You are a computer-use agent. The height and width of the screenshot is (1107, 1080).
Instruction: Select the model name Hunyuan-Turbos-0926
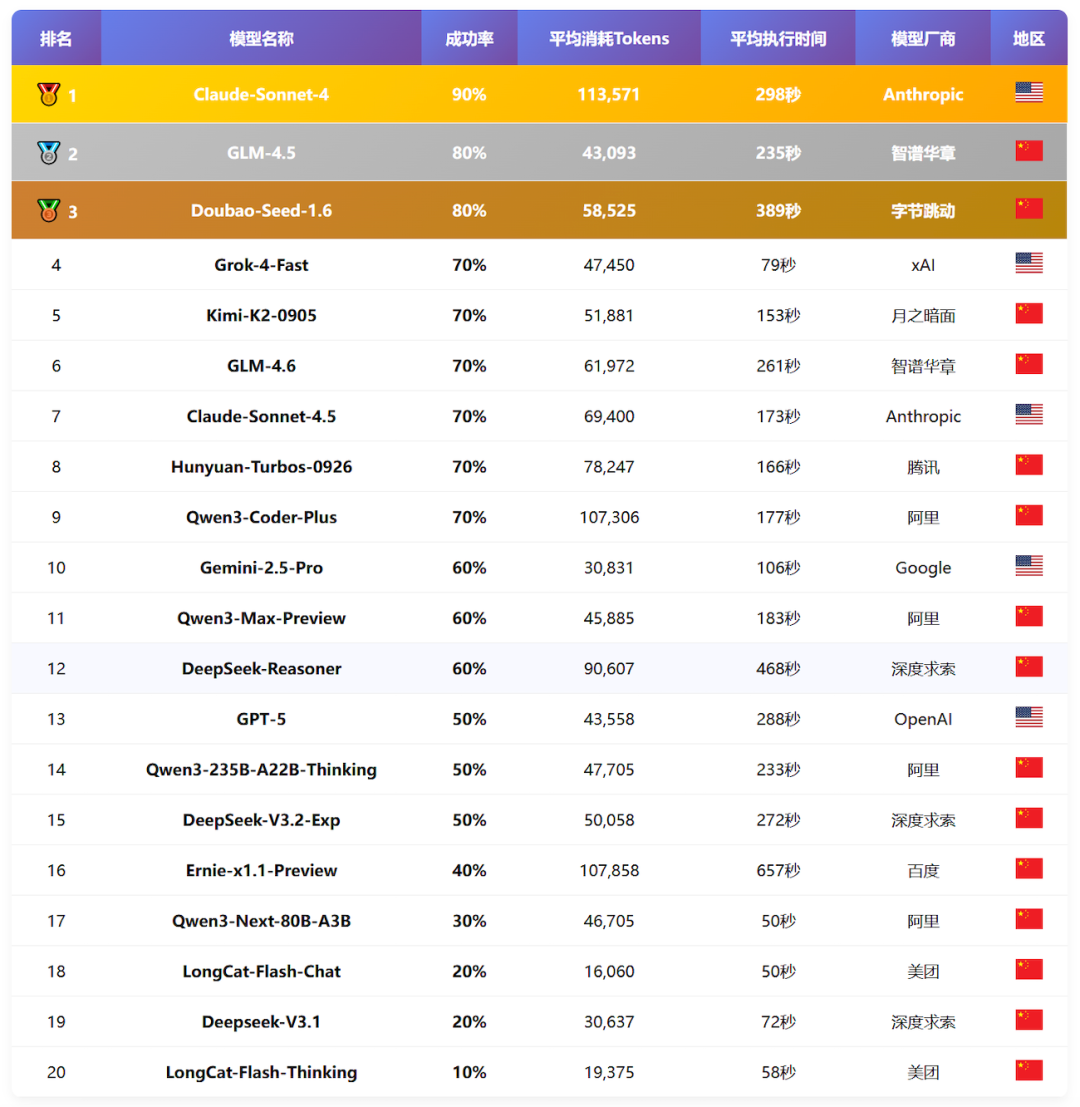pyautogui.click(x=261, y=467)
